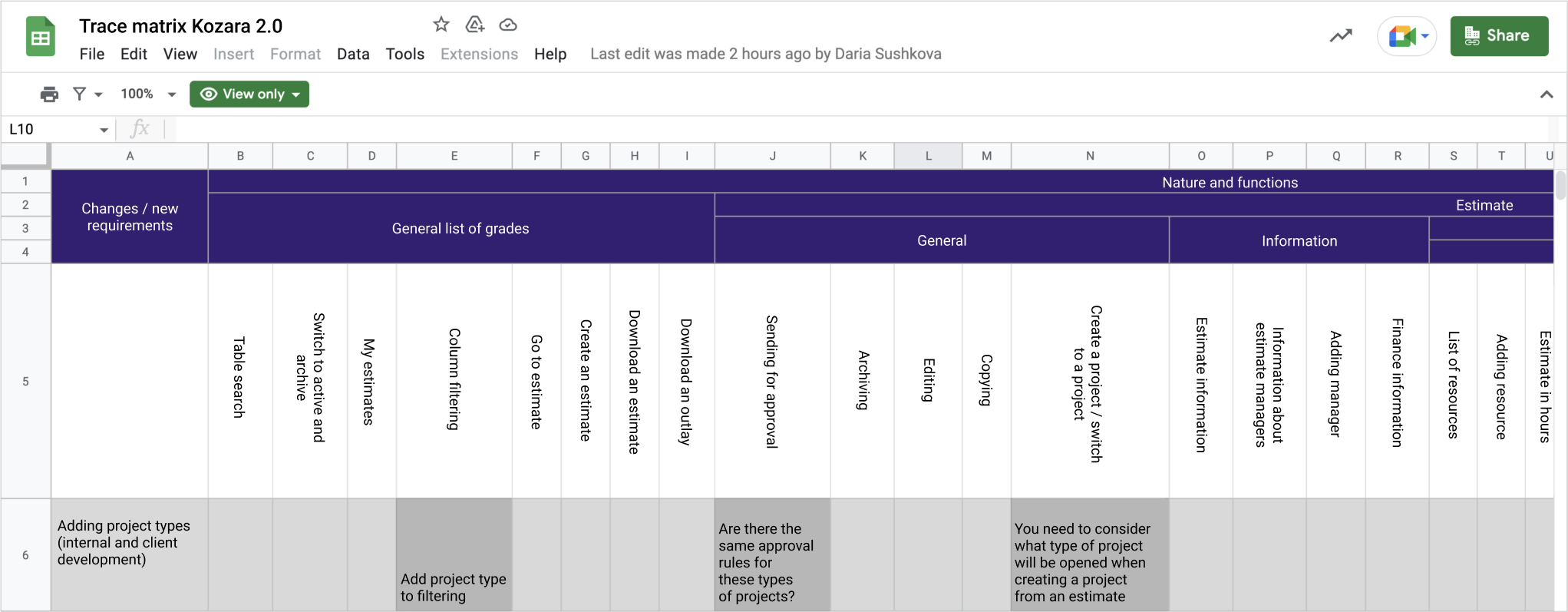Star the Trace matrix Kozara document

pos(441,25)
